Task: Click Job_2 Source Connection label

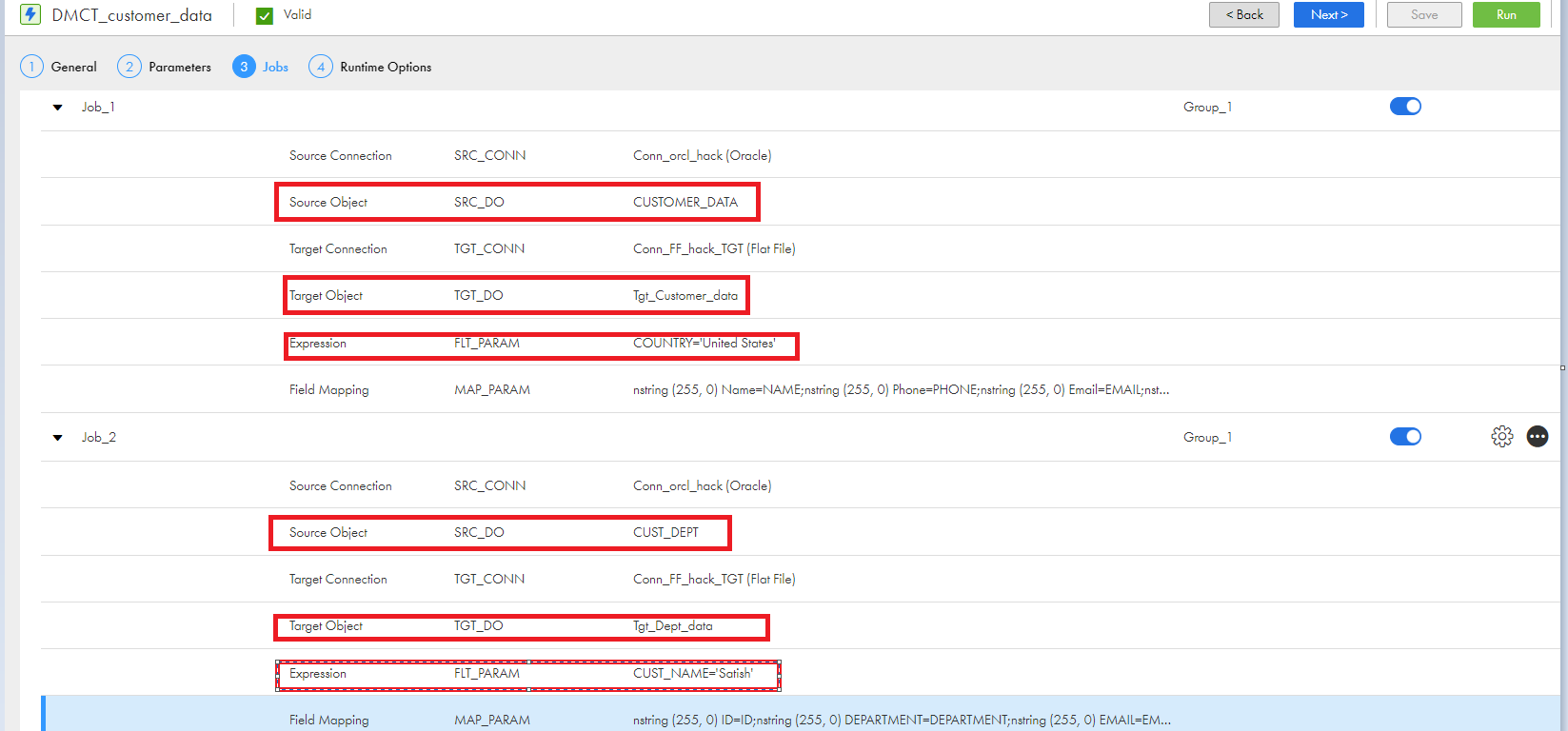Action: tap(340, 485)
